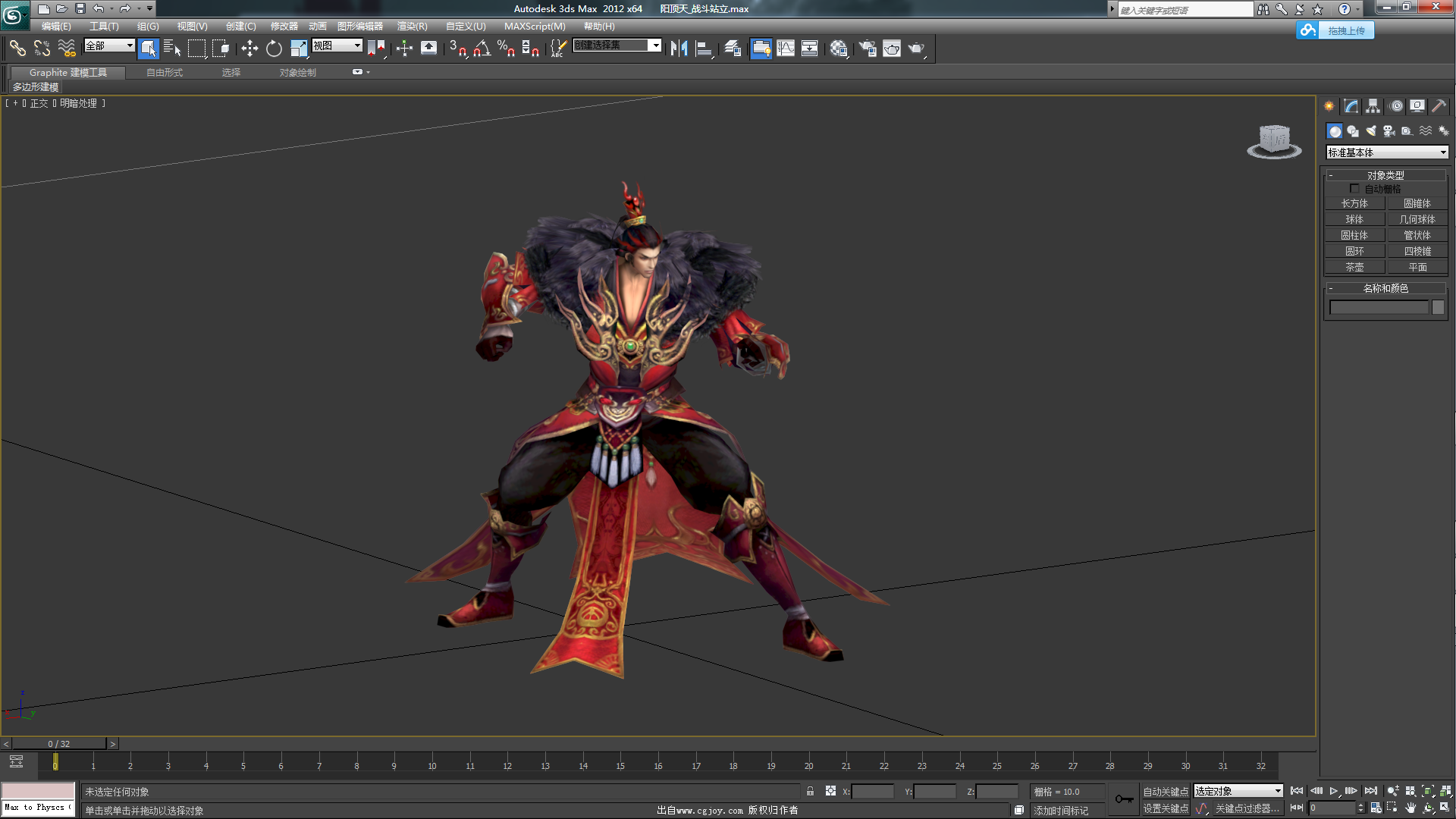Image resolution: width=1456 pixels, height=819 pixels.
Task: Click the 几何球体 geosphere button
Action: click(x=1417, y=219)
